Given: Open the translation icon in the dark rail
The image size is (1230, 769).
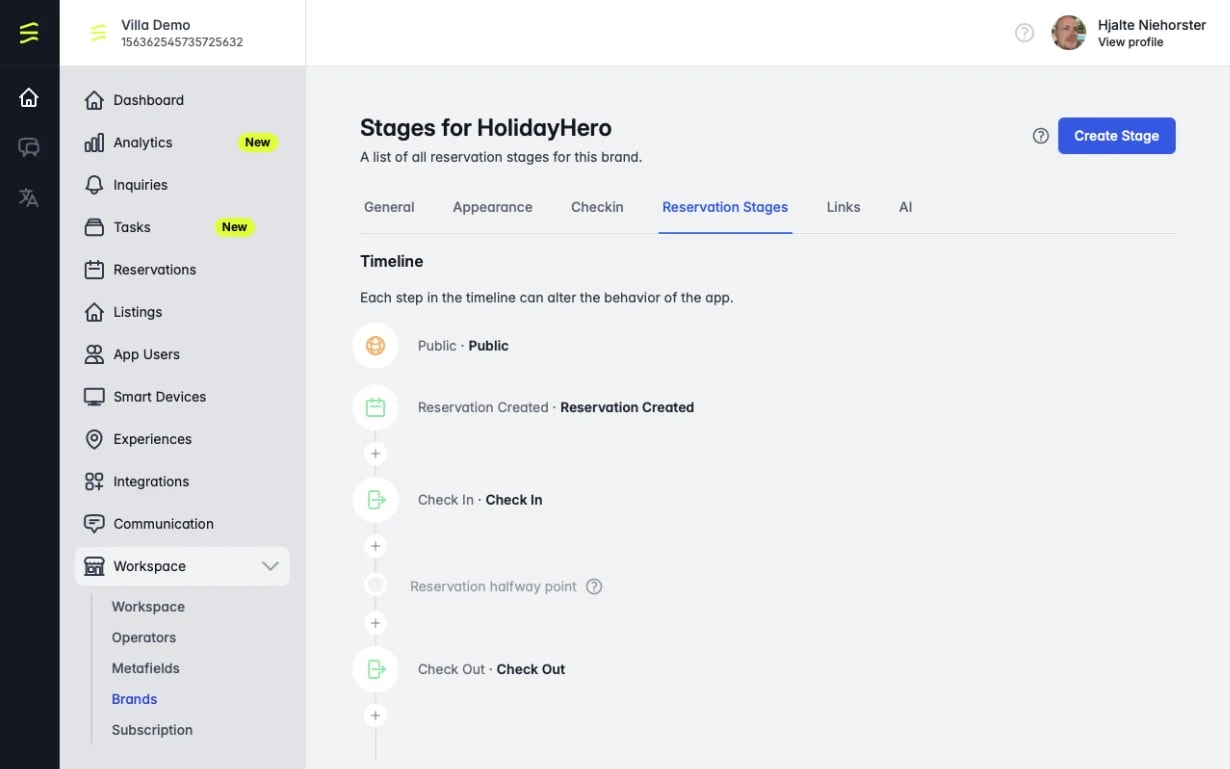Looking at the screenshot, I should click(x=29, y=198).
